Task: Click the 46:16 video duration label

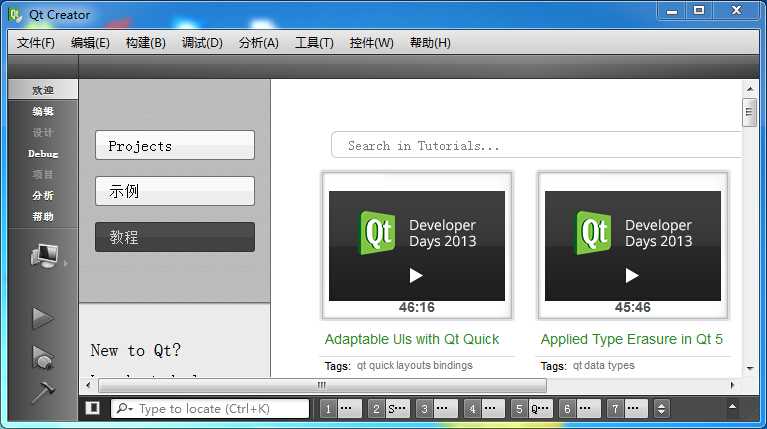Action: [x=416, y=307]
